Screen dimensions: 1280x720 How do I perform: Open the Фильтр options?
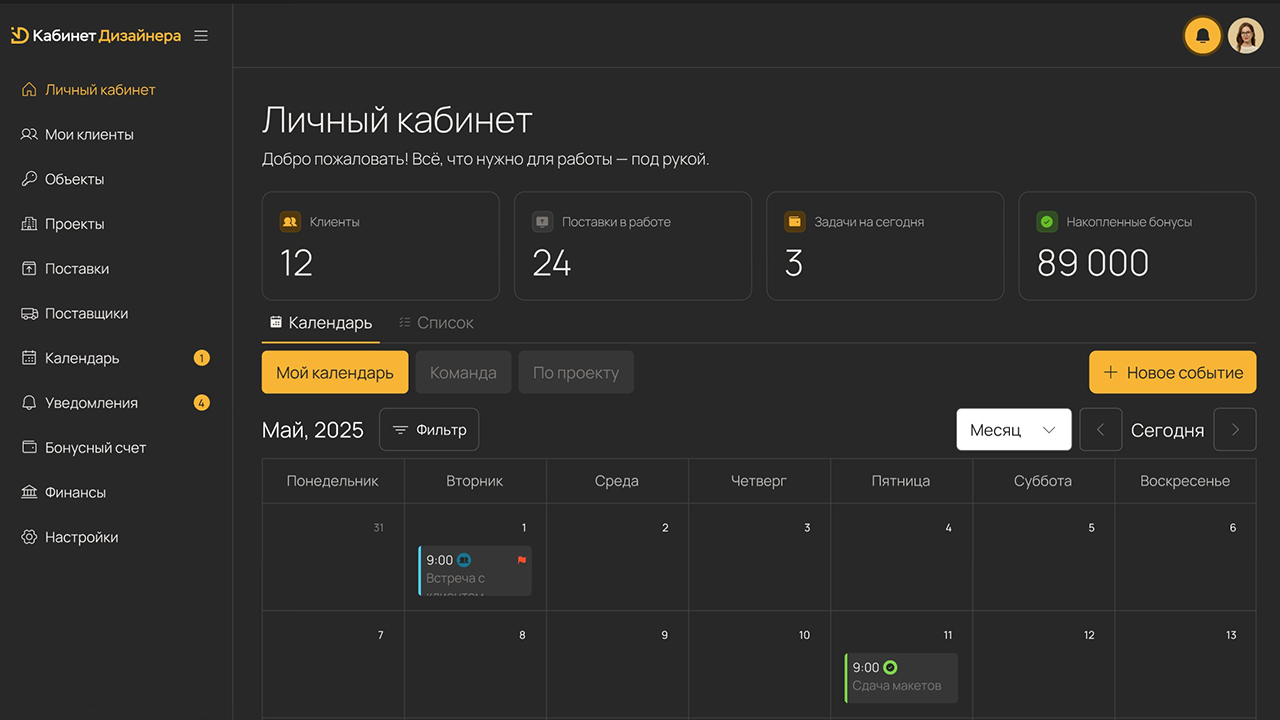[x=429, y=429]
